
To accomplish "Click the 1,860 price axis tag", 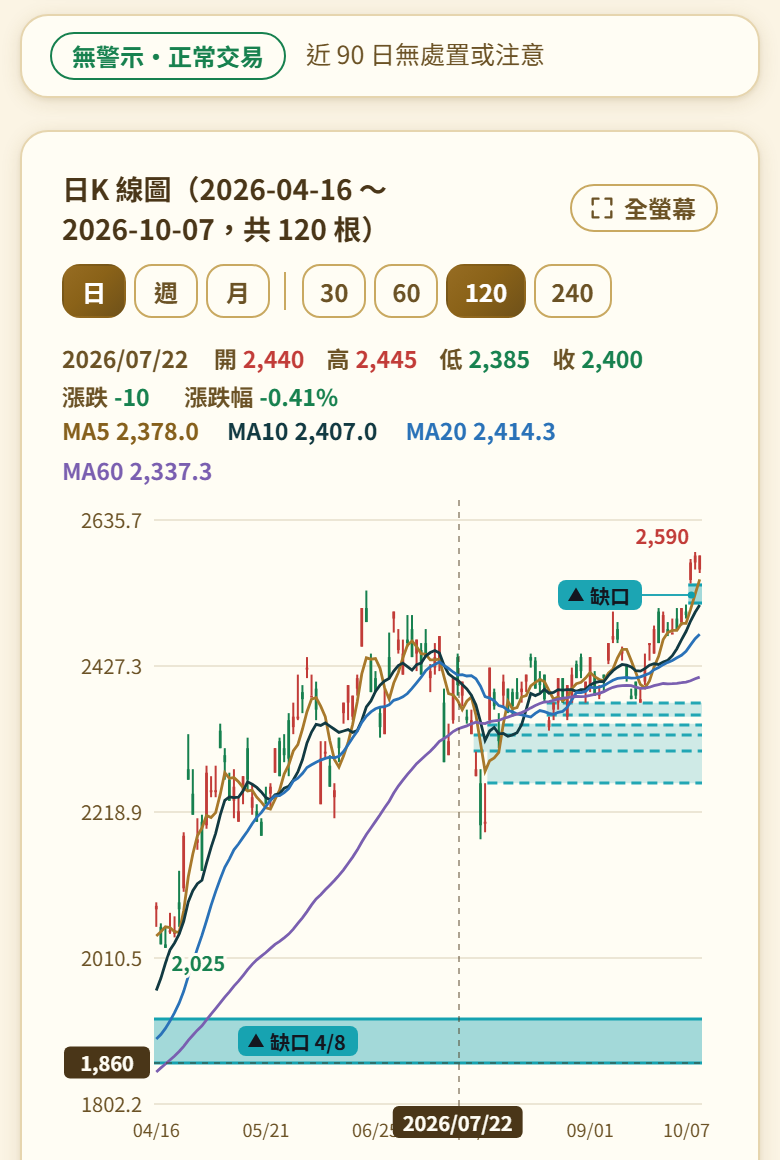I will coord(107,1063).
